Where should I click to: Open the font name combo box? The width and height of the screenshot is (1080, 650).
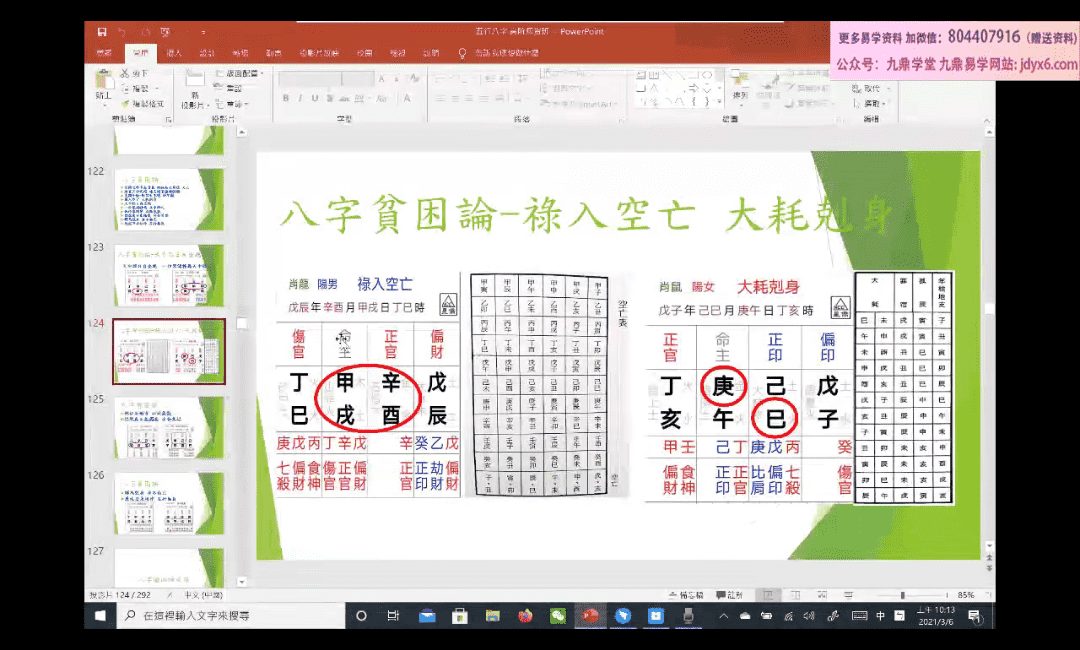(x=315, y=74)
